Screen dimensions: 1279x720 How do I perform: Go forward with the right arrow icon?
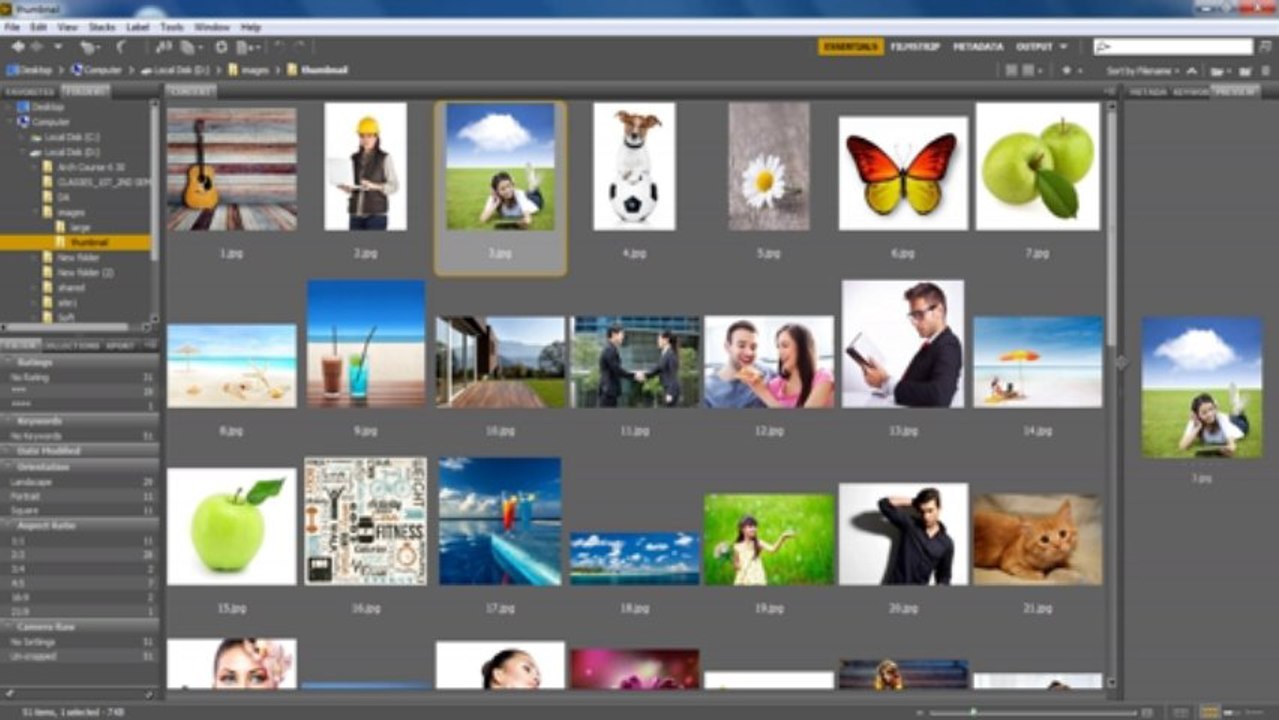pos(38,47)
